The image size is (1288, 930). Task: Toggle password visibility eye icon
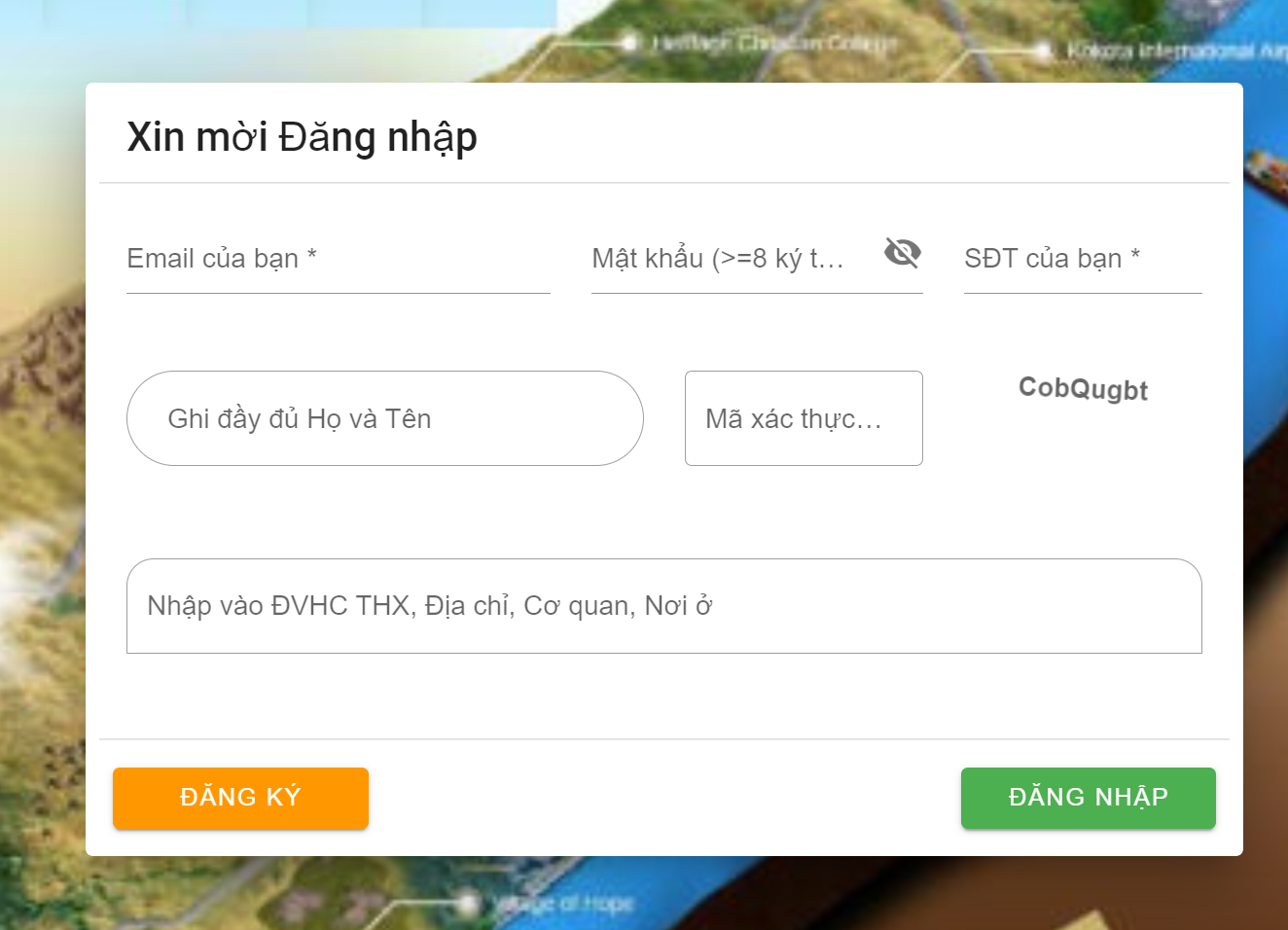(x=902, y=253)
